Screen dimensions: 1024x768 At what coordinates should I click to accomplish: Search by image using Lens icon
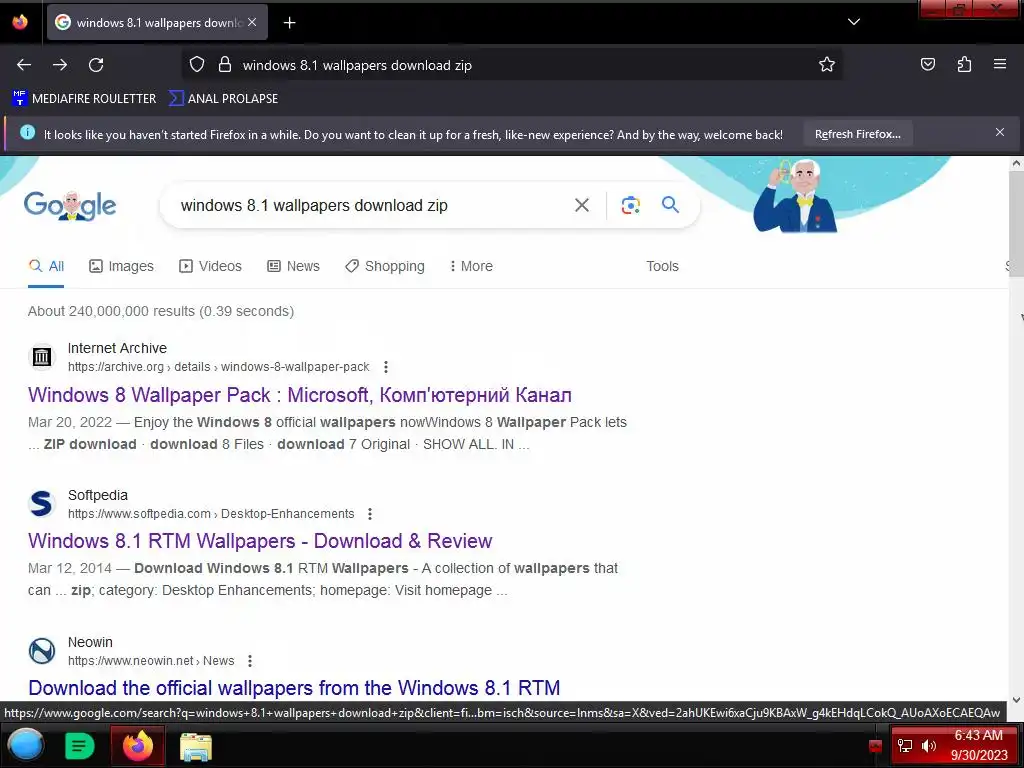pyautogui.click(x=630, y=205)
